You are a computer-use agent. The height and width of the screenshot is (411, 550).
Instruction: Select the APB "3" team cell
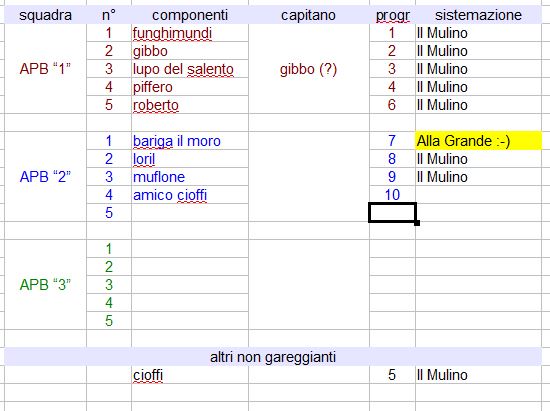click(x=45, y=284)
